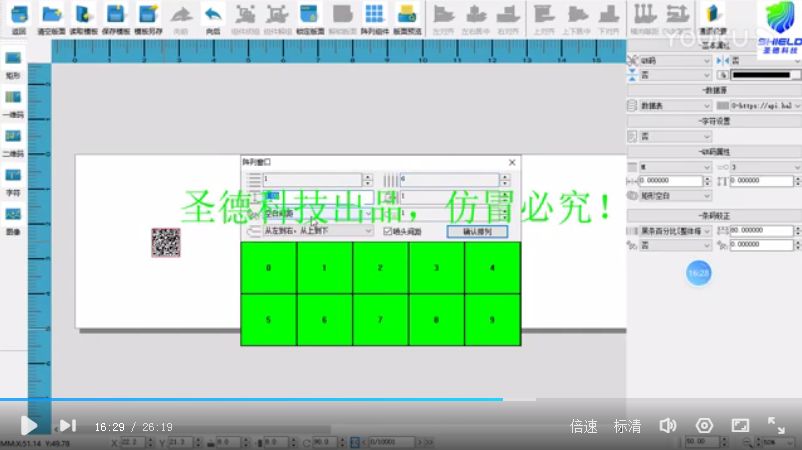The image size is (802, 450).
Task: Open video player settings gear
Action: coord(704,425)
